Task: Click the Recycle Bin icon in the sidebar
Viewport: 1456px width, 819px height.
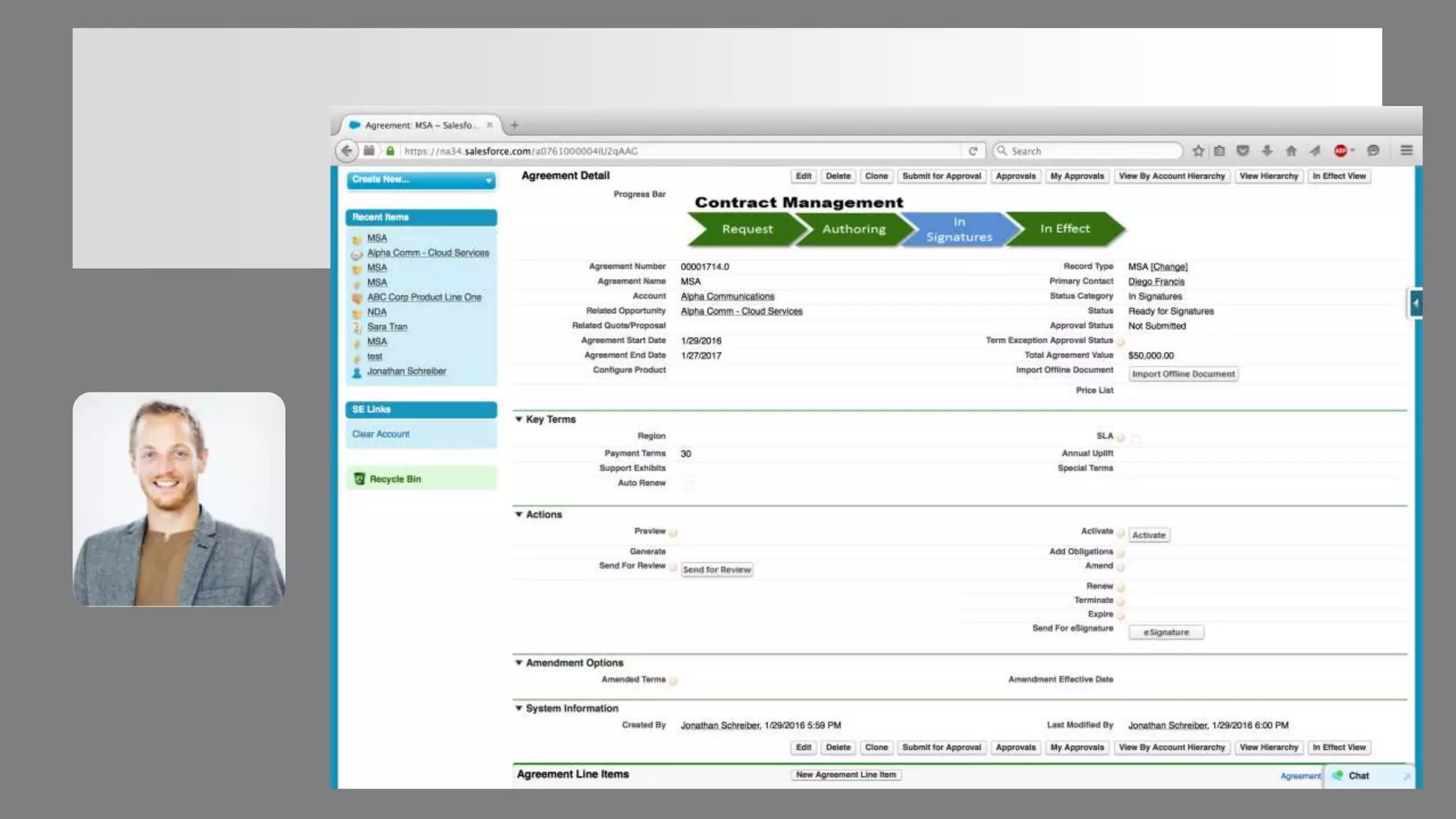Action: (359, 479)
